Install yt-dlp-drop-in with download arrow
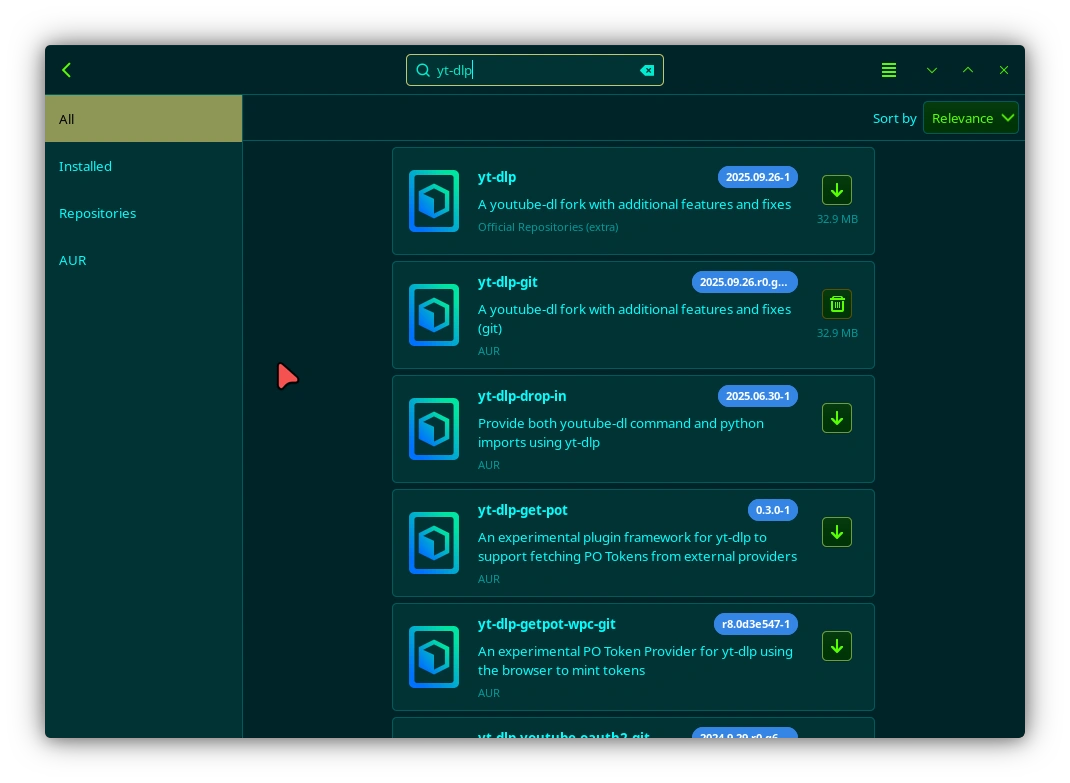 click(x=837, y=418)
